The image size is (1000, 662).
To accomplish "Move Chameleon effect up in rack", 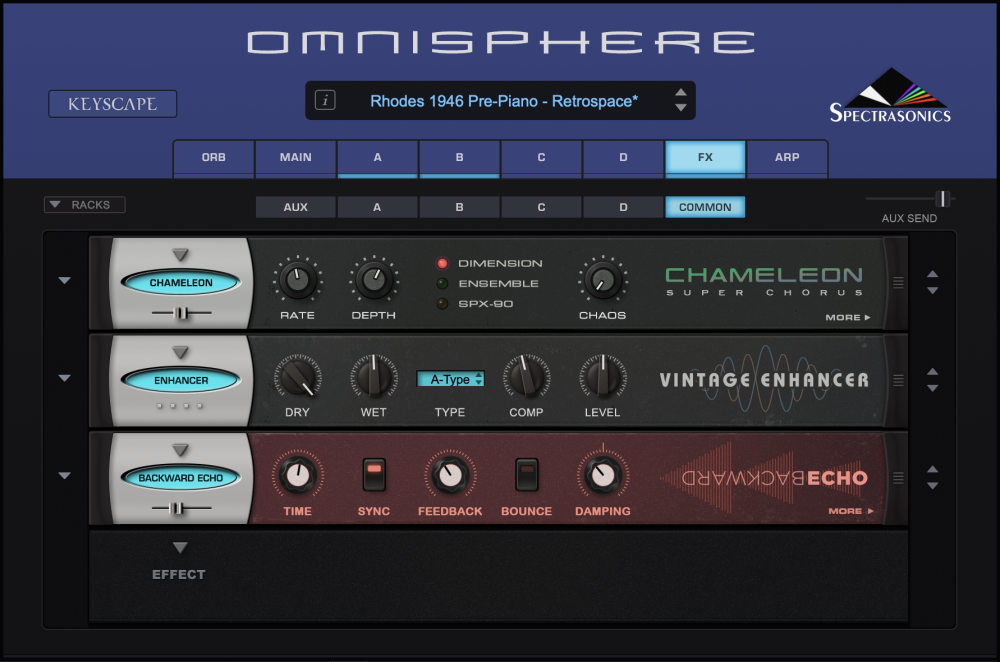I will (932, 274).
